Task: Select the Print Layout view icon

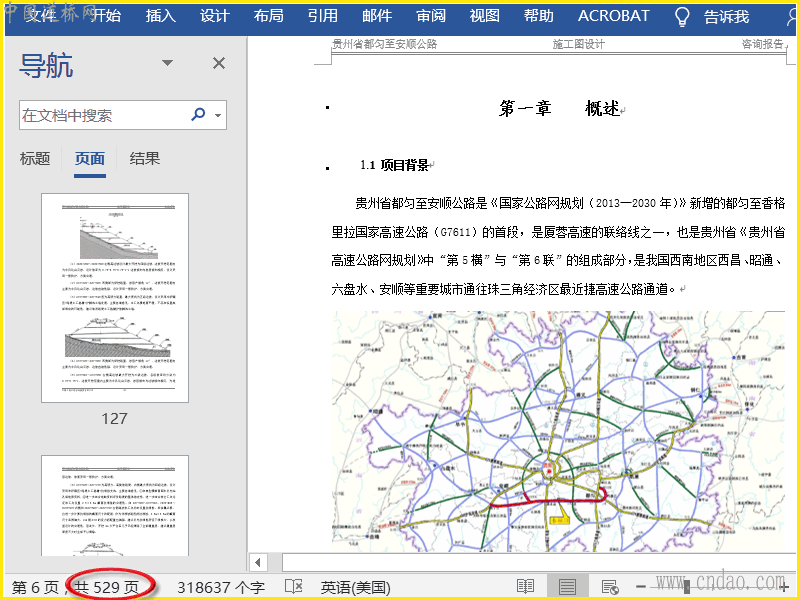Action: (567, 587)
